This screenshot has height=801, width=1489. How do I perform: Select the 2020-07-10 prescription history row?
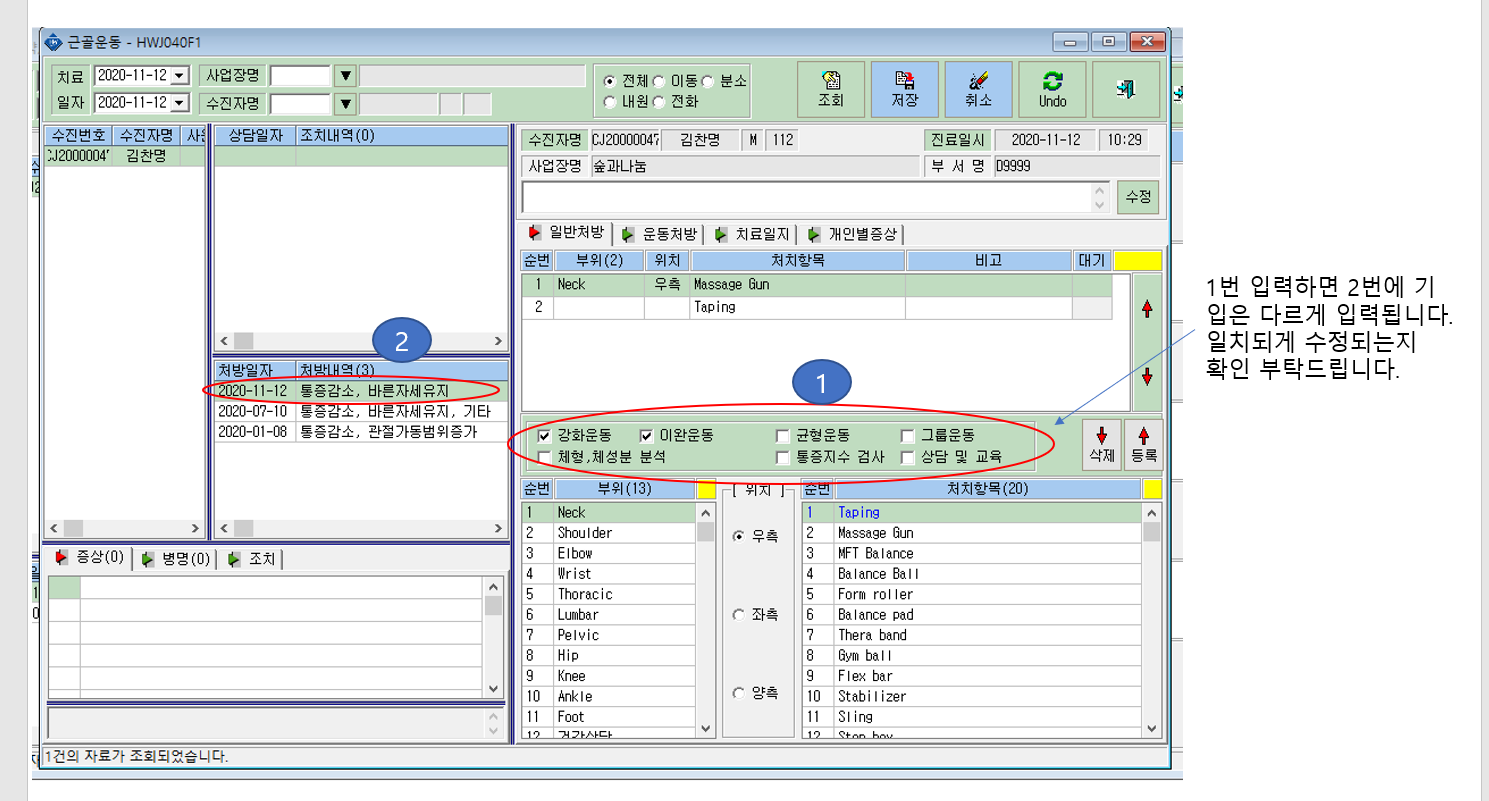coord(361,411)
